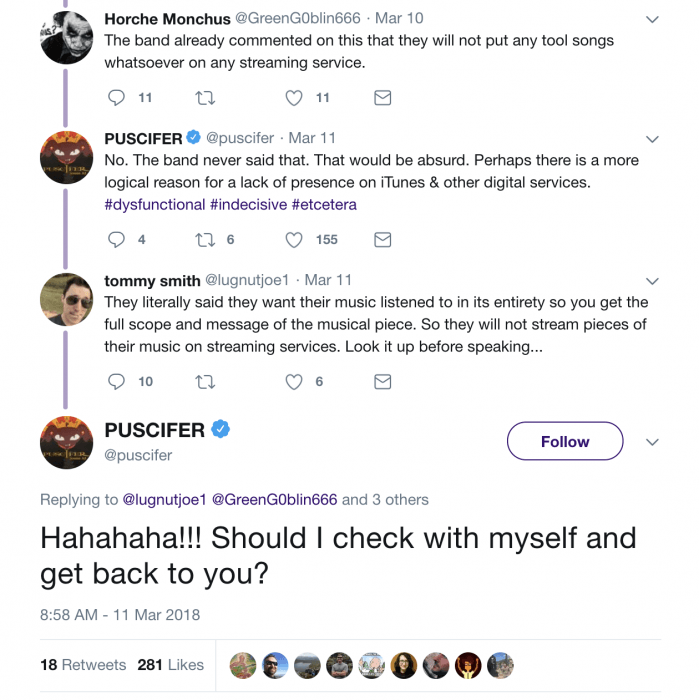
Task: Open dropdown chevron beside Follow button
Action: pos(652,442)
